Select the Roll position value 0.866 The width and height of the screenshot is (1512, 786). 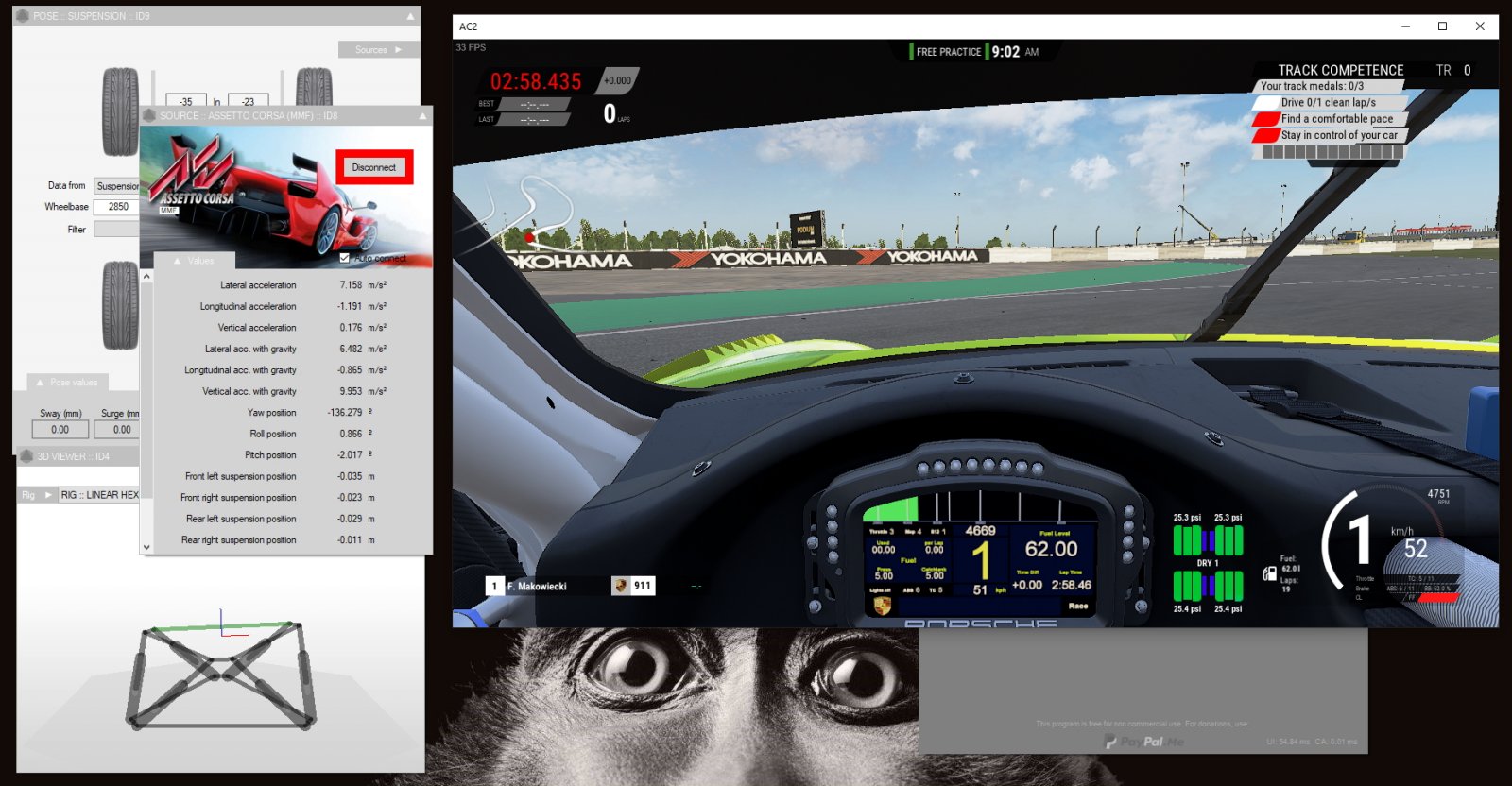click(351, 435)
